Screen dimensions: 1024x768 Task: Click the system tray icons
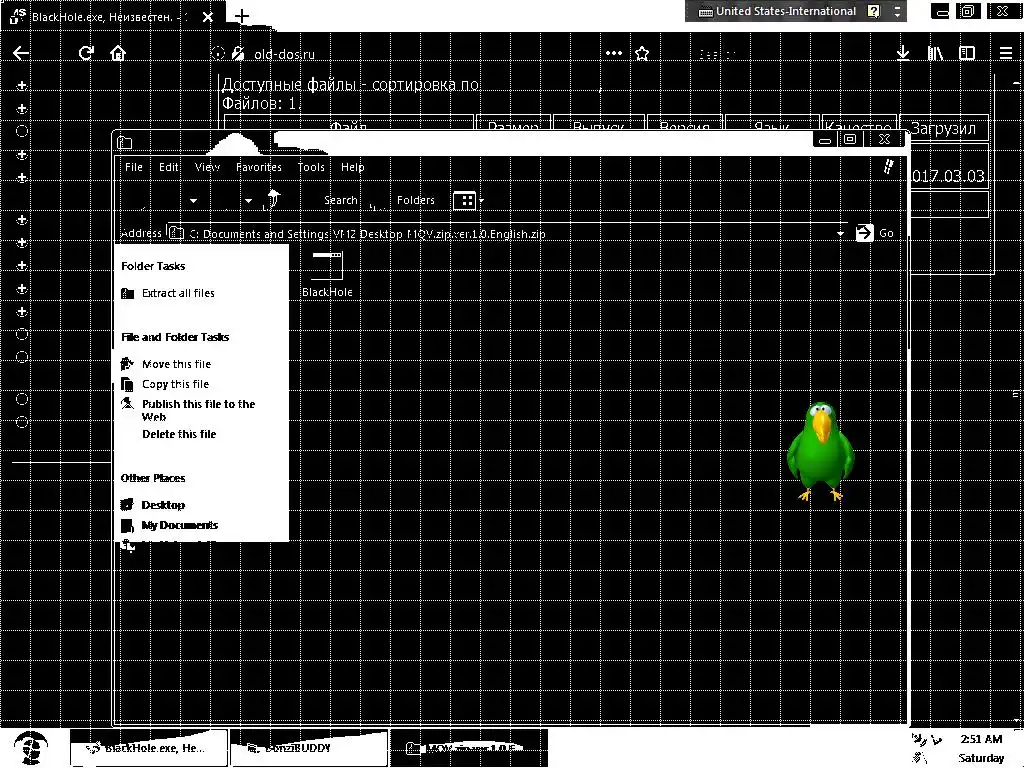pos(927,747)
